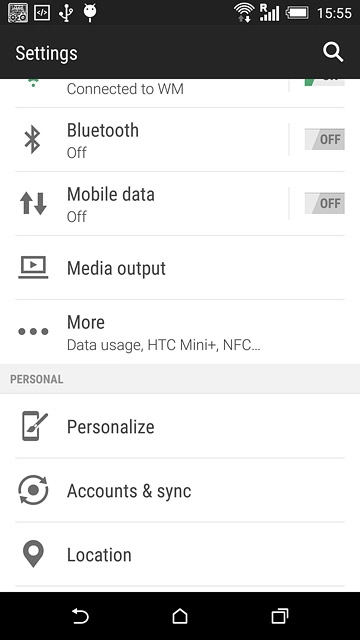Toggle the Bluetooth OFF switch
This screenshot has width=360, height=640.
coord(324,139)
